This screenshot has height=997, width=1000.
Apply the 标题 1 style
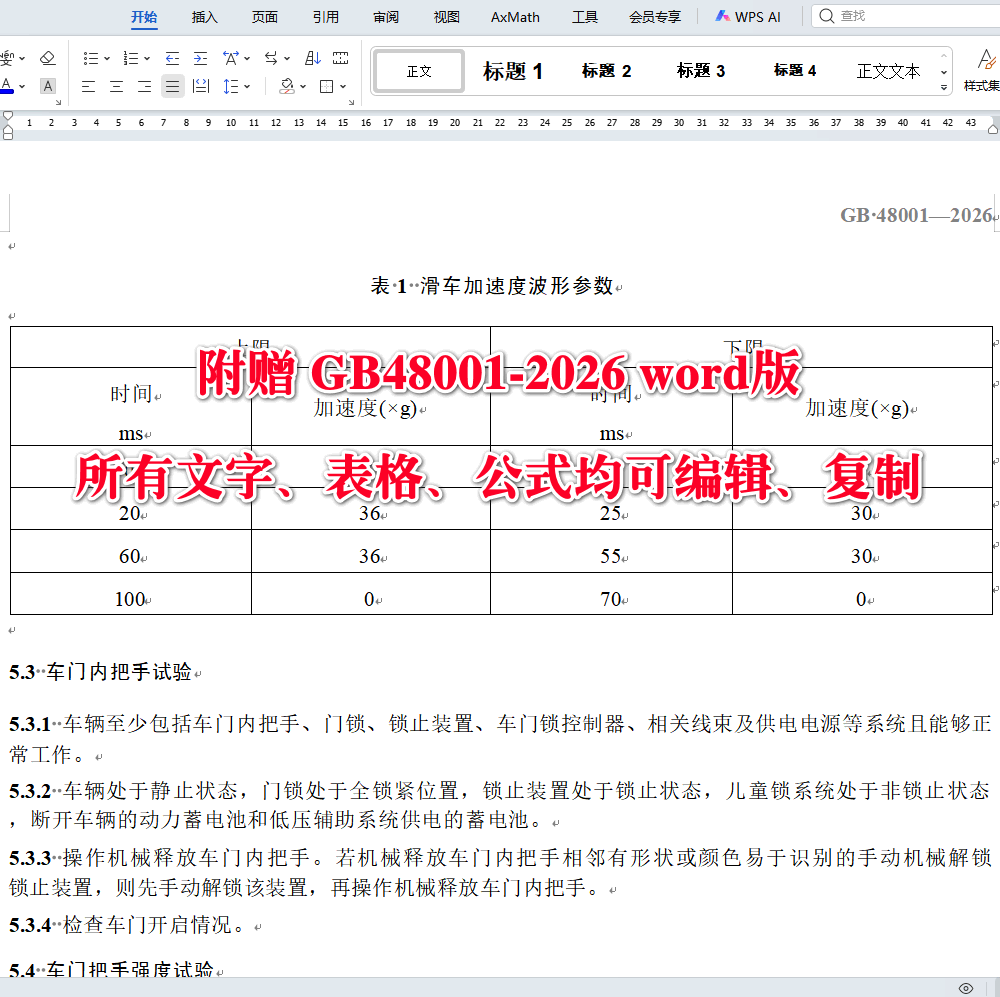(511, 71)
